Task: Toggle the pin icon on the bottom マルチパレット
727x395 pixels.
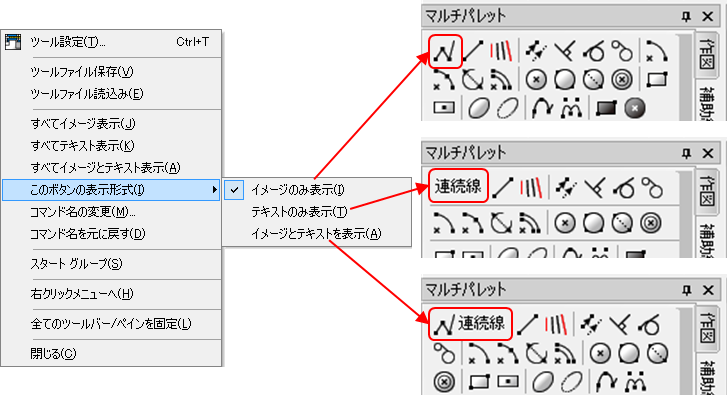Action: 686,290
